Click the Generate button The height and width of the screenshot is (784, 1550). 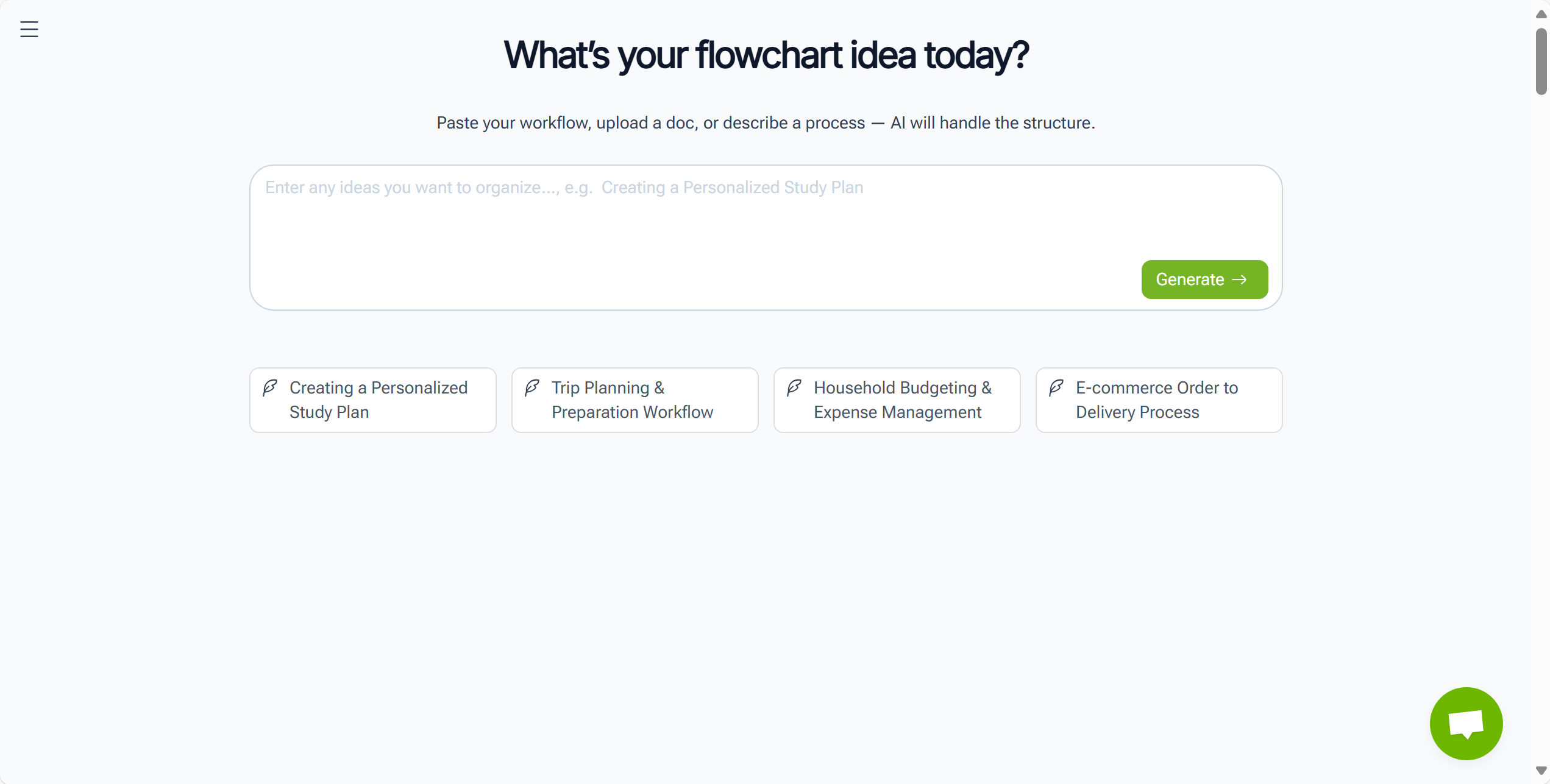tap(1204, 279)
